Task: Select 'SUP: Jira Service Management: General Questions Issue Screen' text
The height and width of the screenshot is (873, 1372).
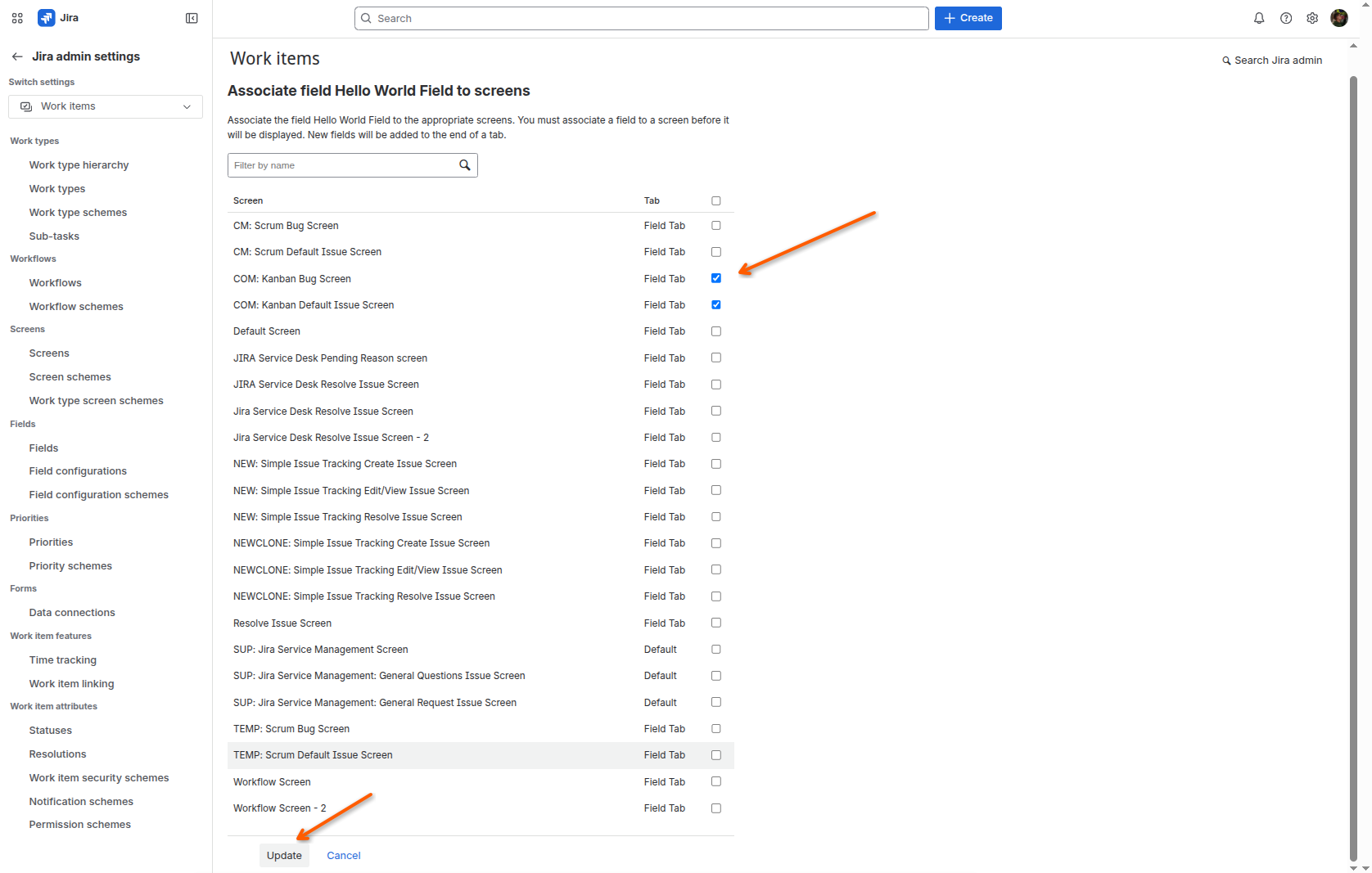Action: click(x=379, y=676)
